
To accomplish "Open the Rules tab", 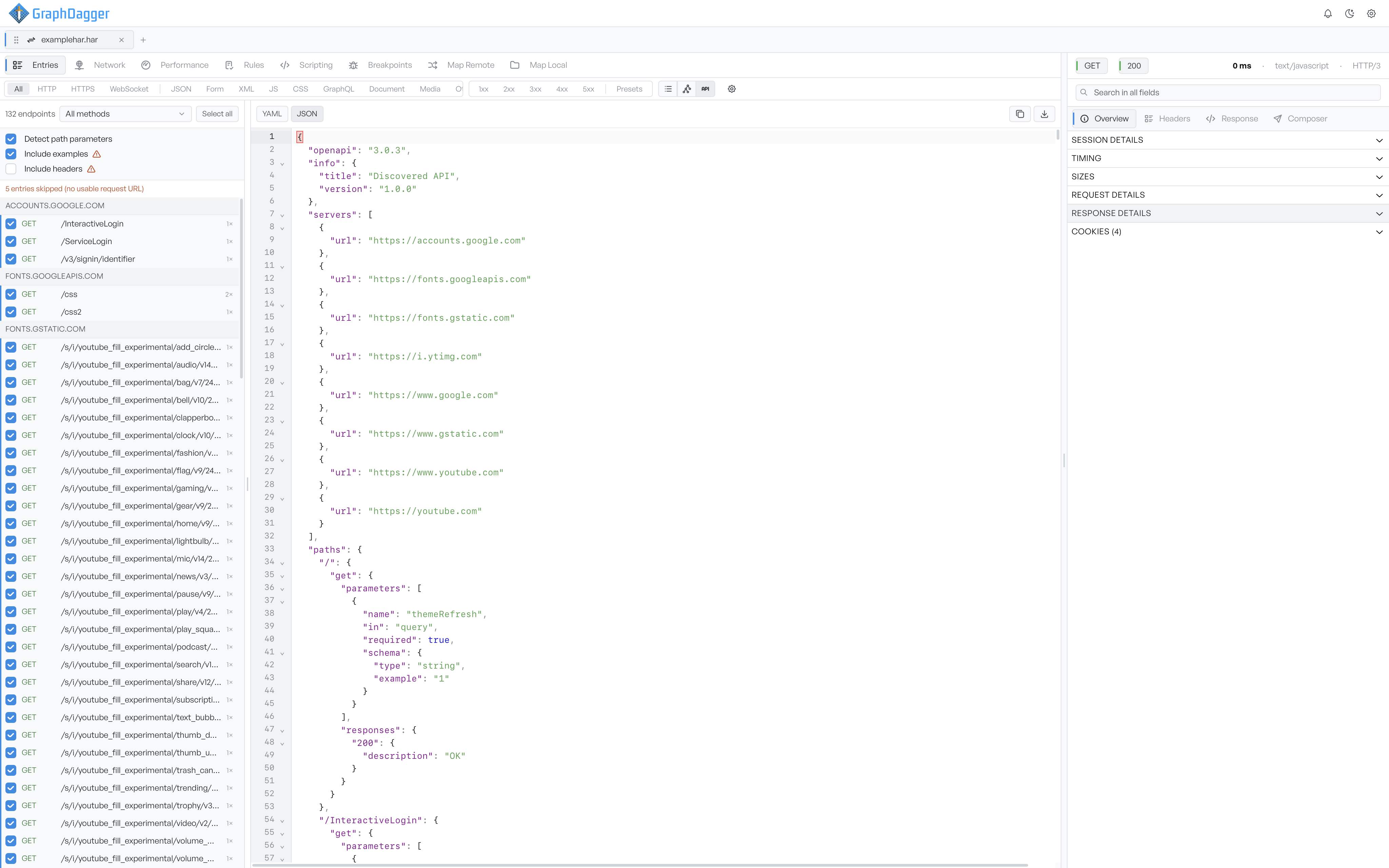I will 245,65.
